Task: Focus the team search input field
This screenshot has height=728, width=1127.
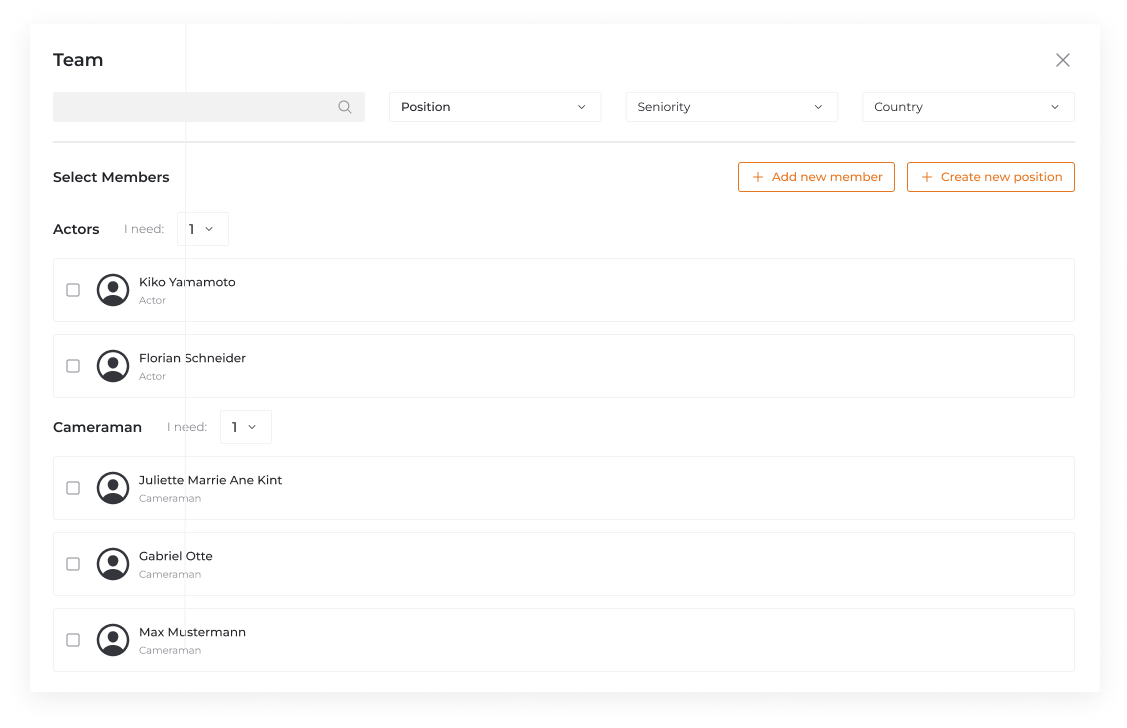Action: pyautogui.click(x=195, y=107)
